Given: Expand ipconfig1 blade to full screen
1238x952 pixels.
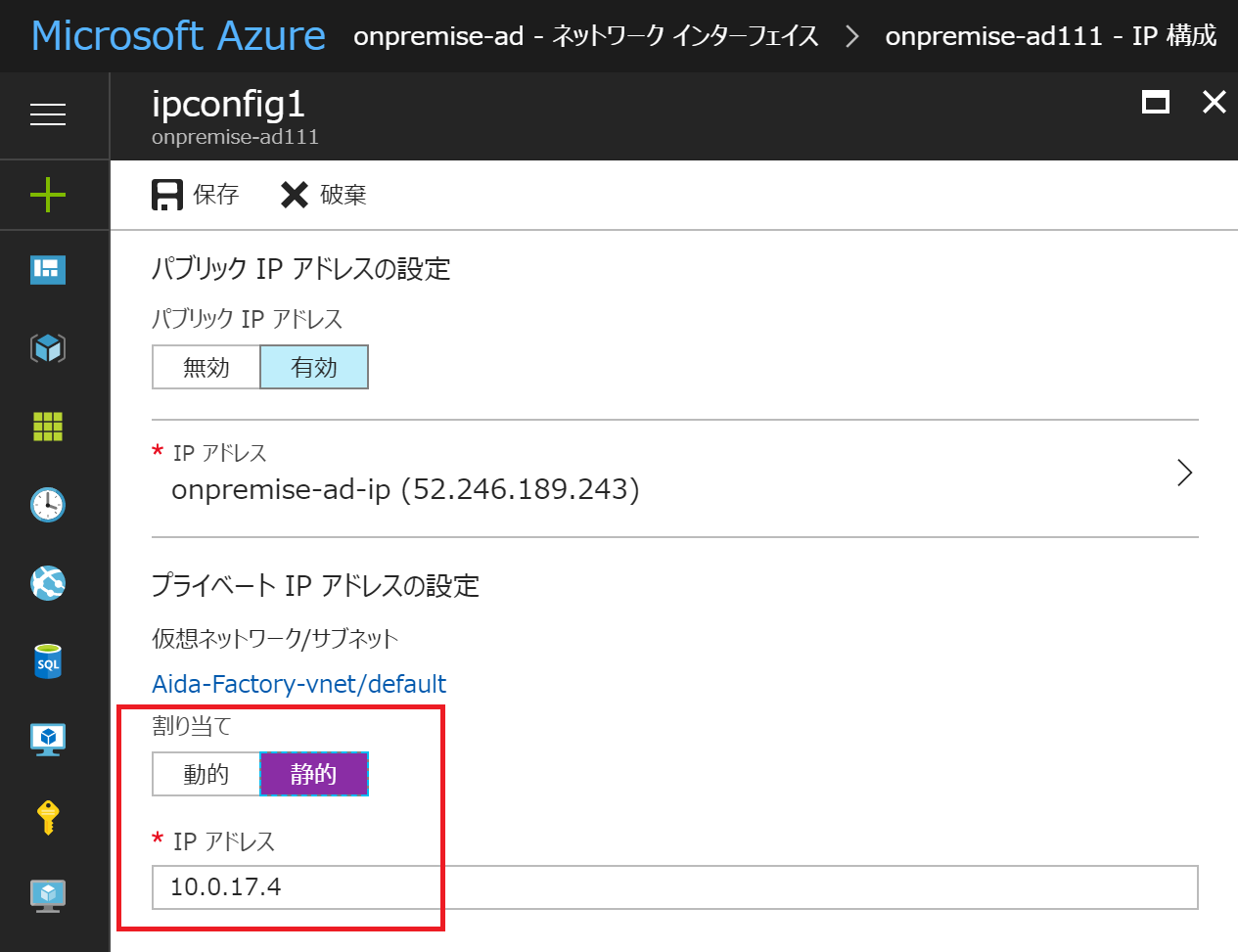Looking at the screenshot, I should 1155,102.
